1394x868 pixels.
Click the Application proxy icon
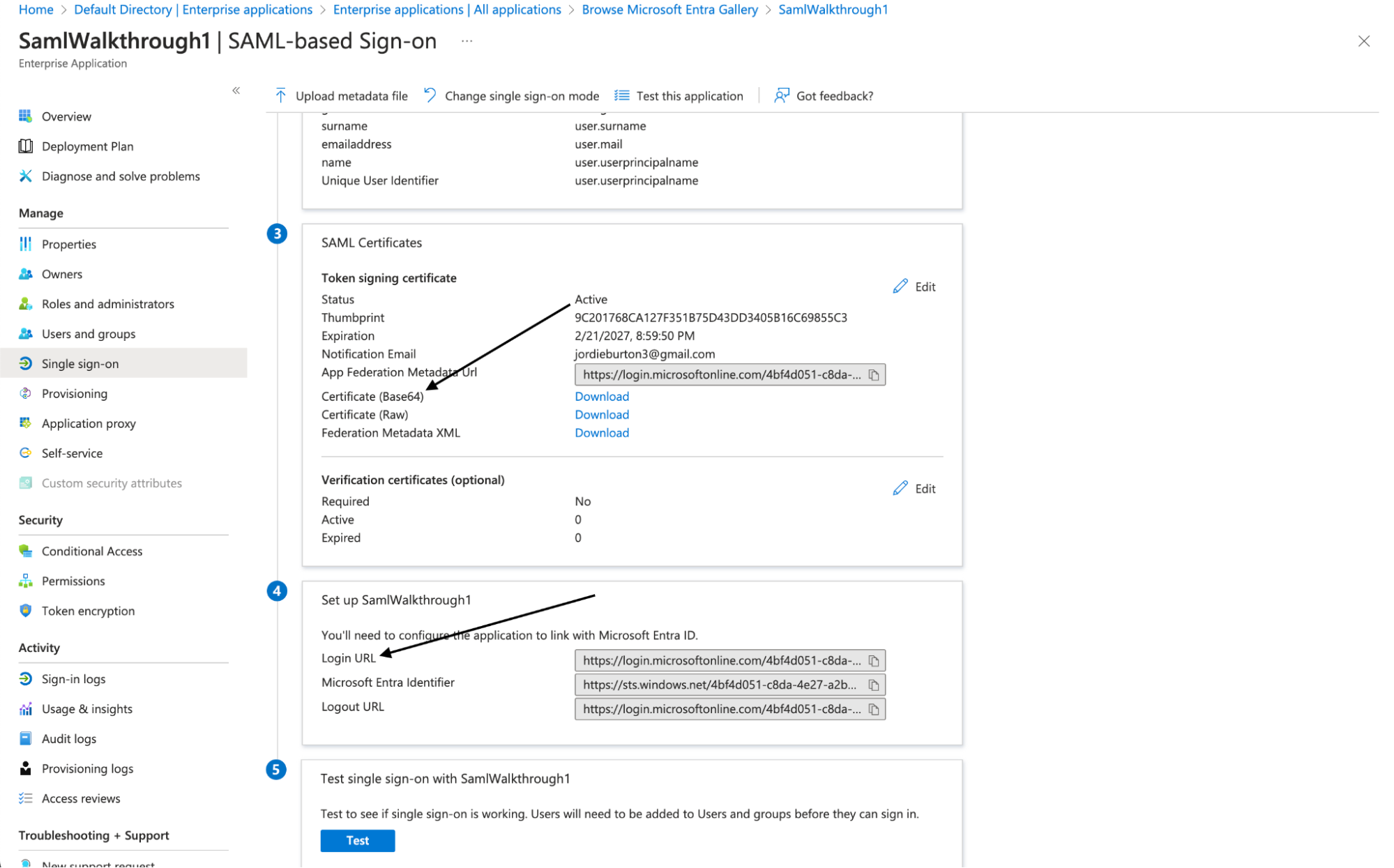[26, 422]
